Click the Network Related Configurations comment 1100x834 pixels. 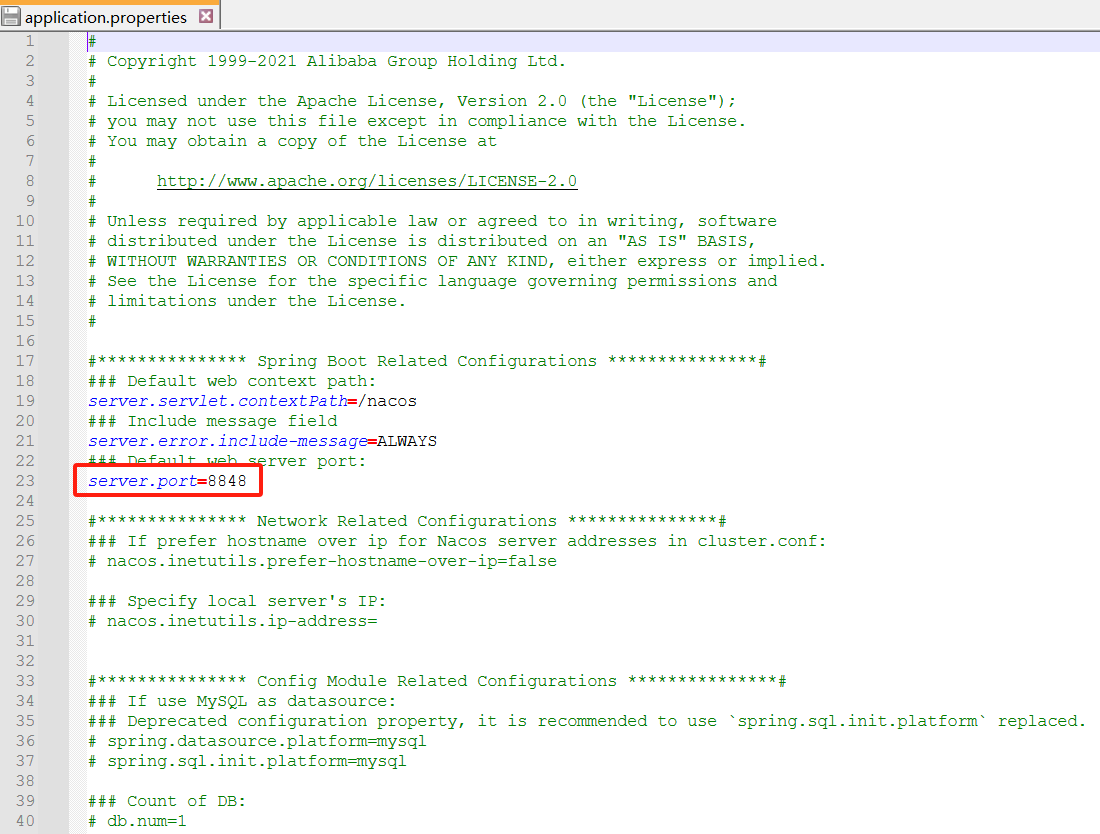[x=420, y=520]
